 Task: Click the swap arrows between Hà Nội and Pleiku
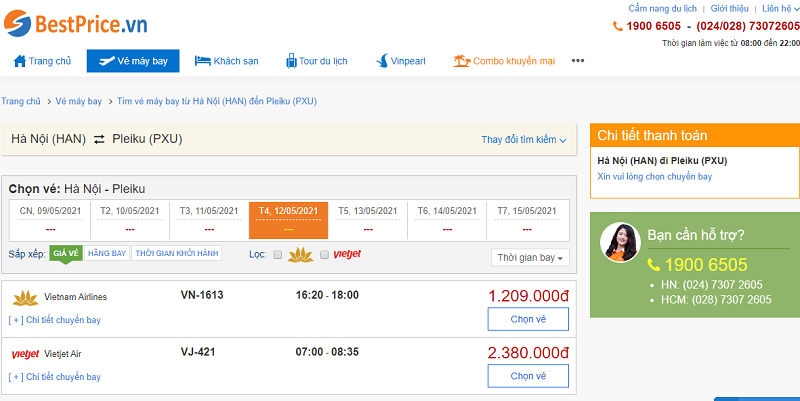[99, 139]
